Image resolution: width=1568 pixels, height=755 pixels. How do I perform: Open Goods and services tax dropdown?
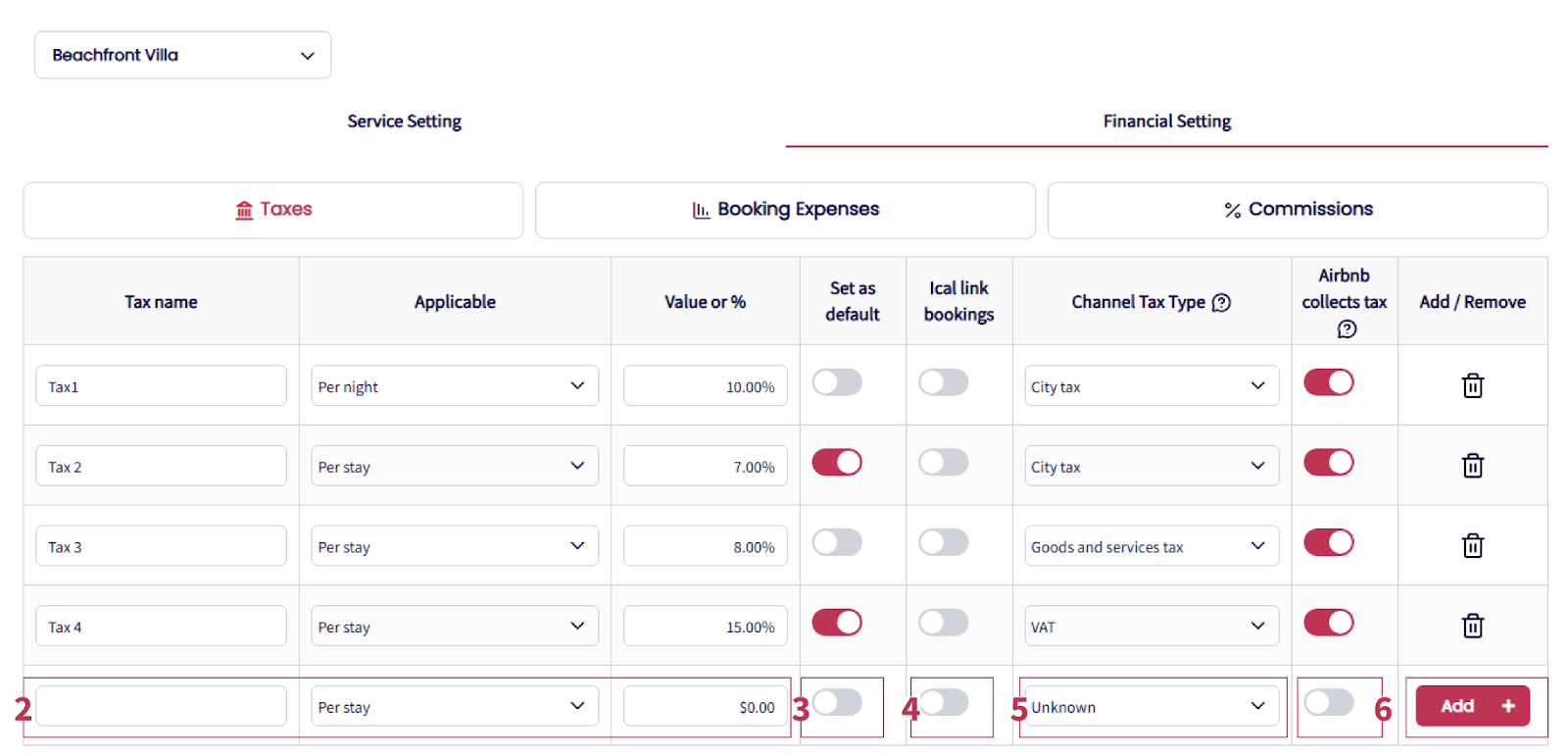[1151, 547]
